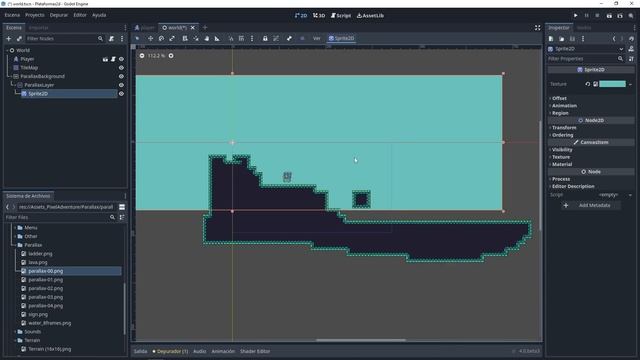Expand the Material property group
Screen dimensions: 640x360
[561, 164]
